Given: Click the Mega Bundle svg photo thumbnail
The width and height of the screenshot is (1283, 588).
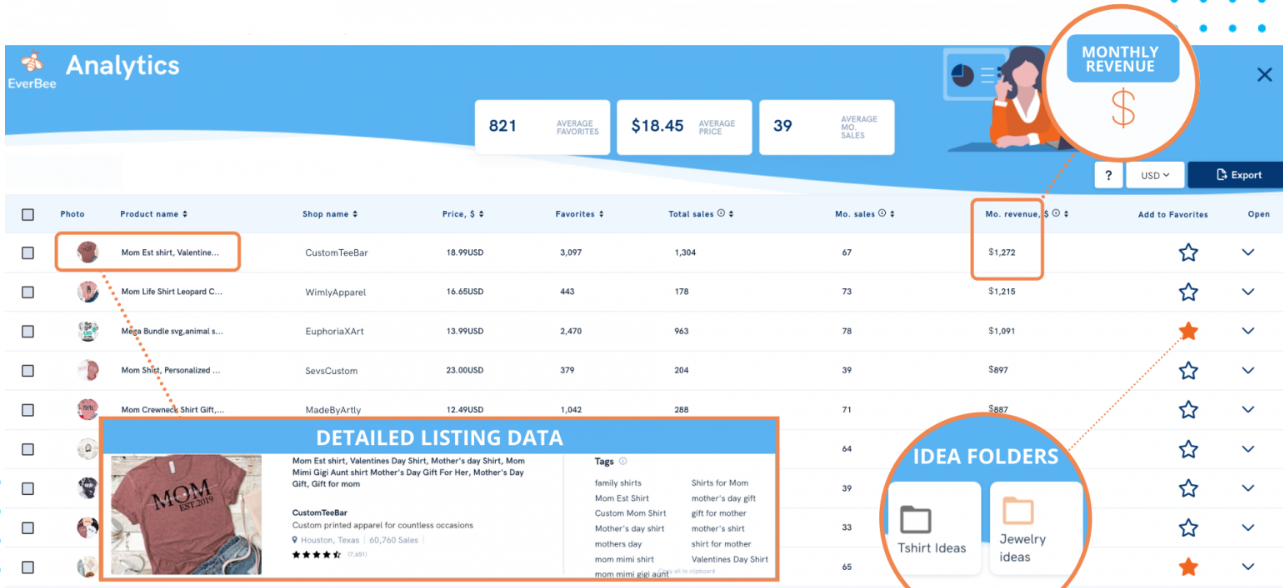Looking at the screenshot, I should pos(88,331).
